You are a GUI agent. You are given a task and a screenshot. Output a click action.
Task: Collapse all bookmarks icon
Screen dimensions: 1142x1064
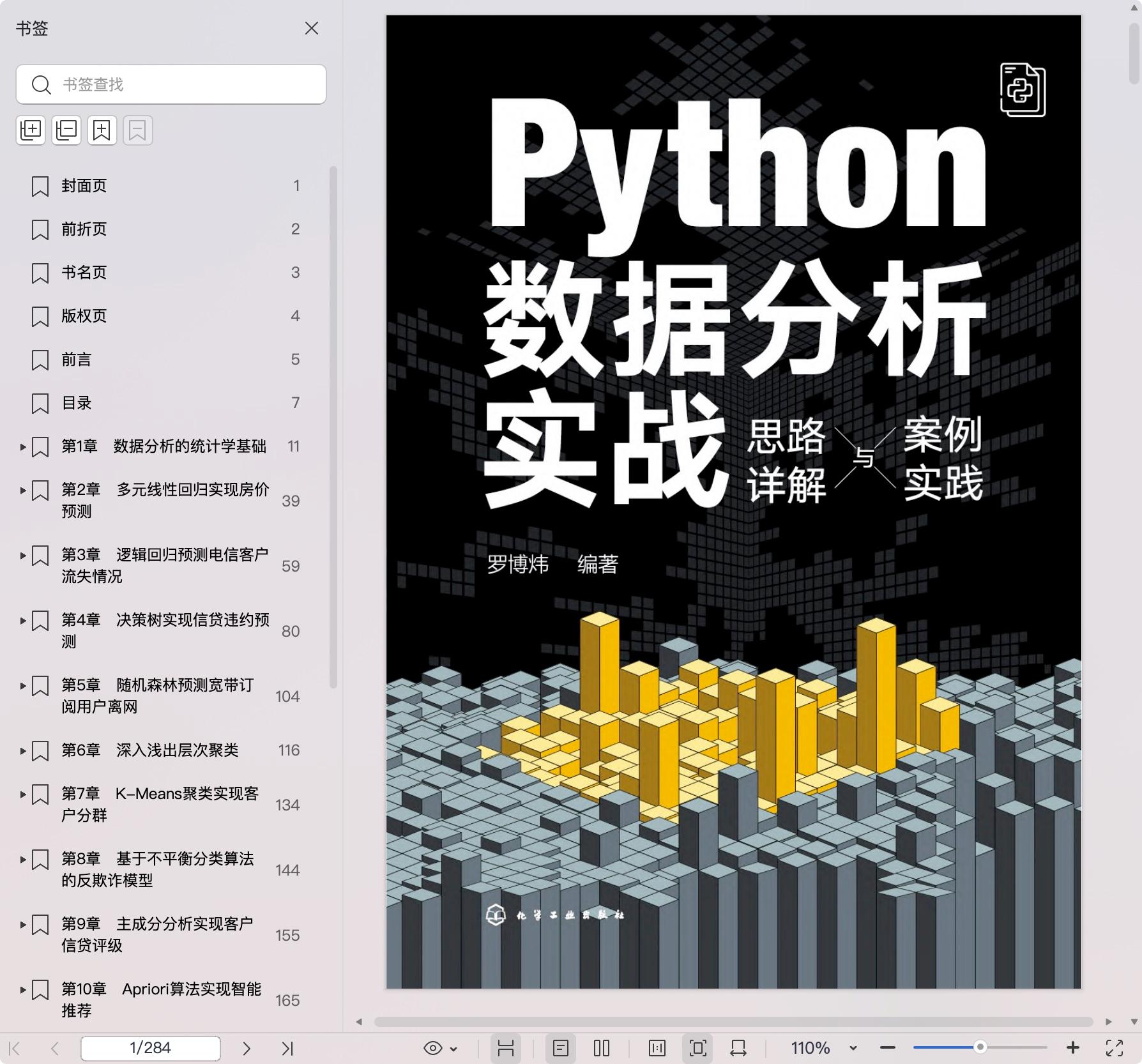click(x=66, y=130)
